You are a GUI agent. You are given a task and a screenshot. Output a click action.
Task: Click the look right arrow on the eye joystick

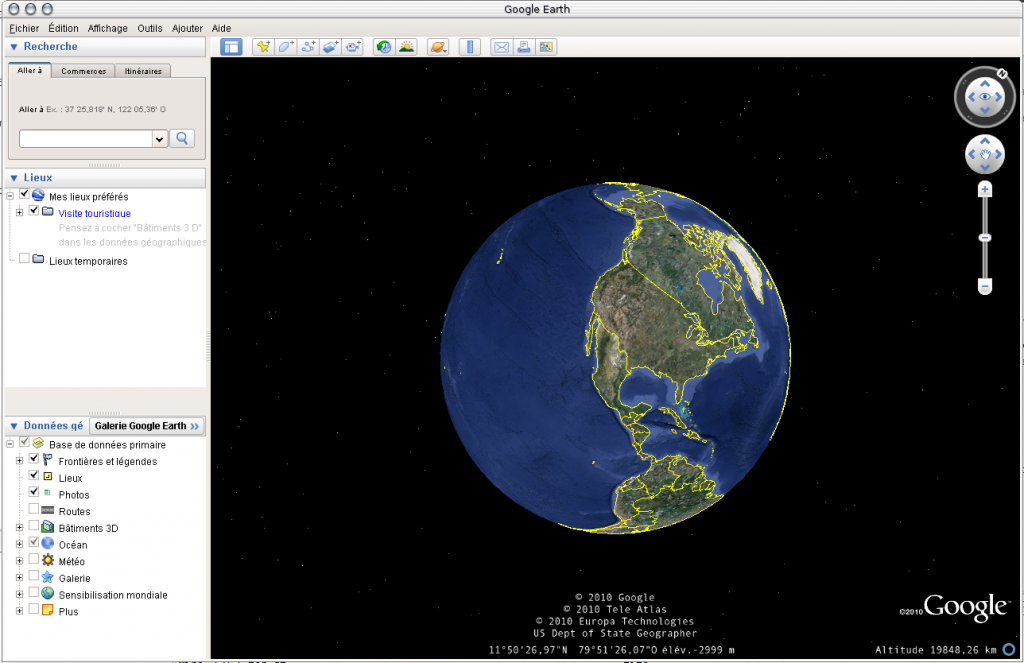click(998, 97)
